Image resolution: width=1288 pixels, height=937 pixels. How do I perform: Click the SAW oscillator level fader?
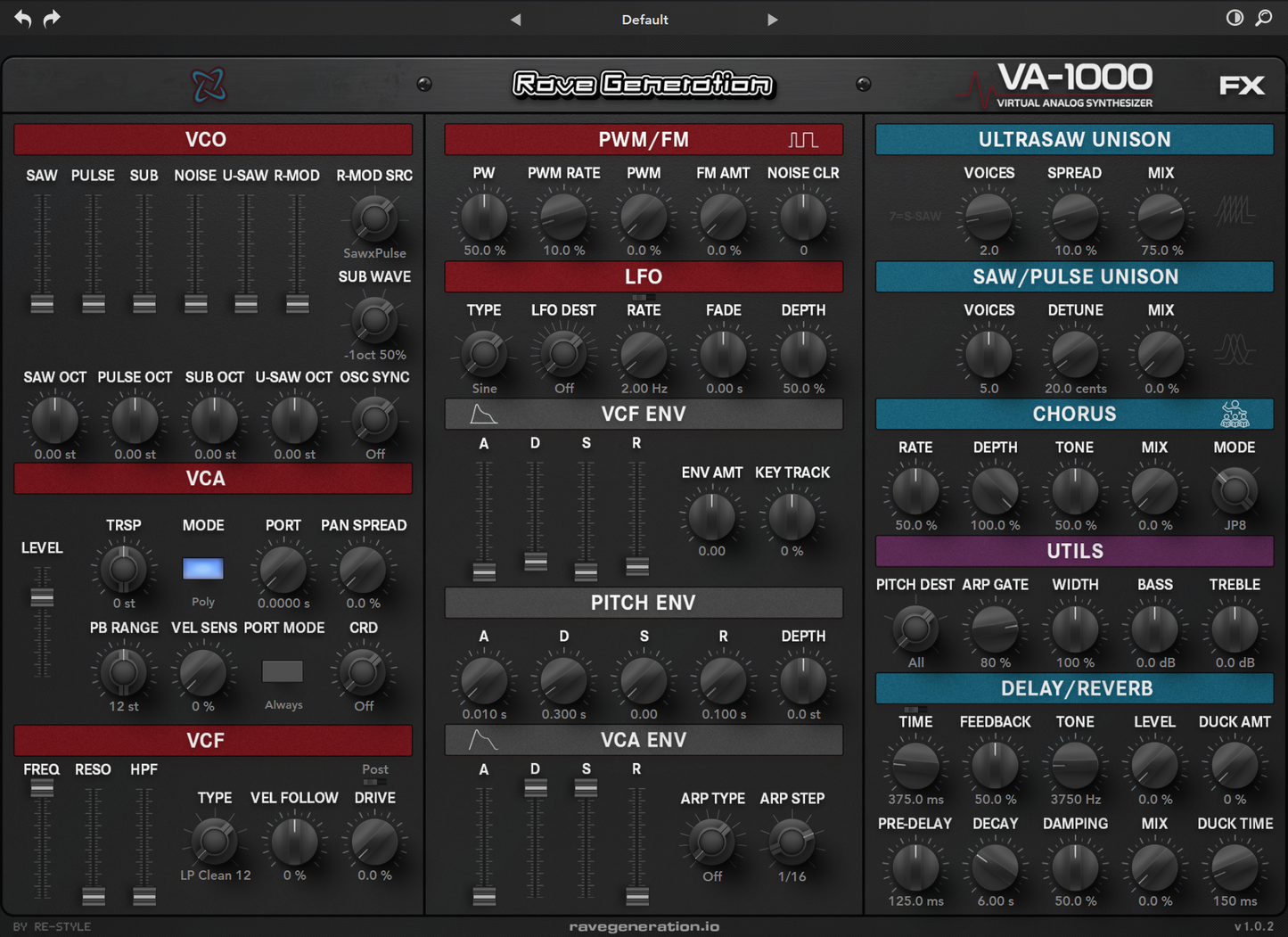click(41, 303)
